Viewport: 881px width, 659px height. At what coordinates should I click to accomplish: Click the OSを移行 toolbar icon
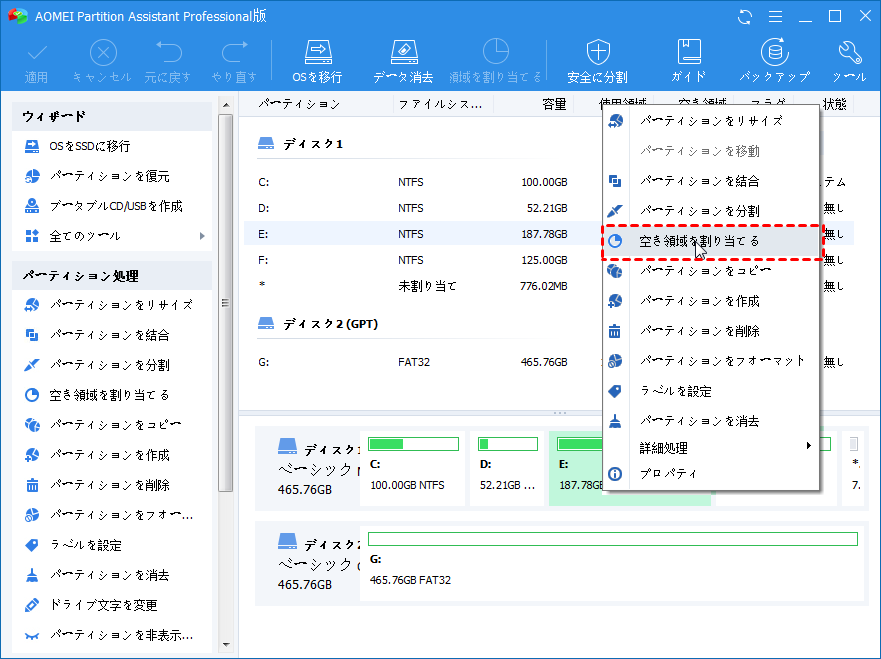pos(317,61)
